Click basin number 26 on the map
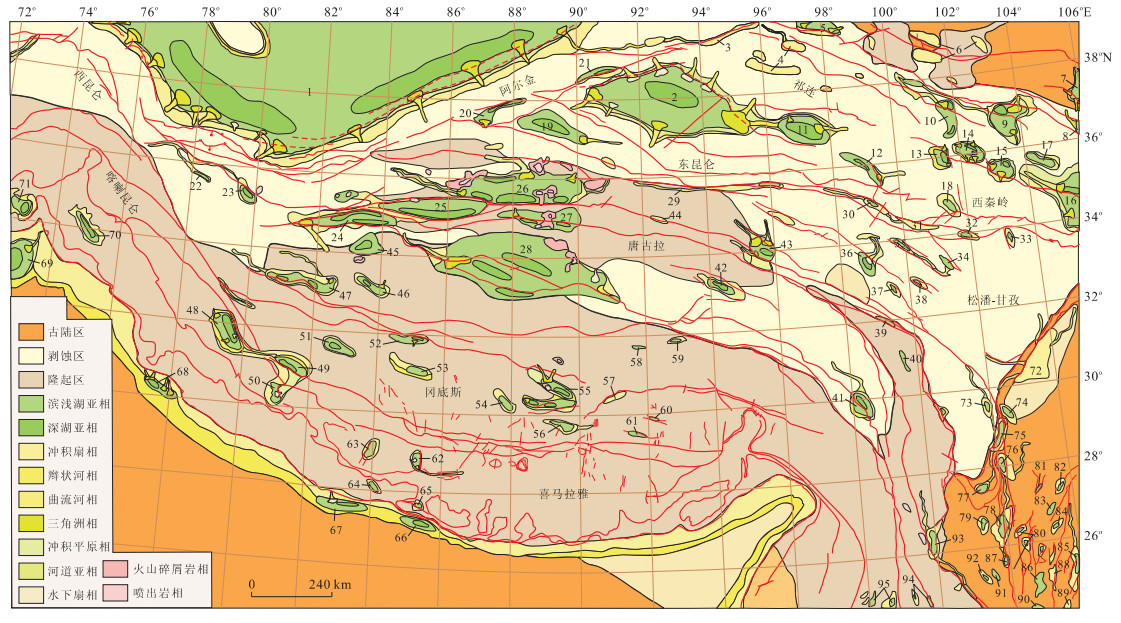Image resolution: width=1121 pixels, height=623 pixels. pyautogui.click(x=523, y=190)
